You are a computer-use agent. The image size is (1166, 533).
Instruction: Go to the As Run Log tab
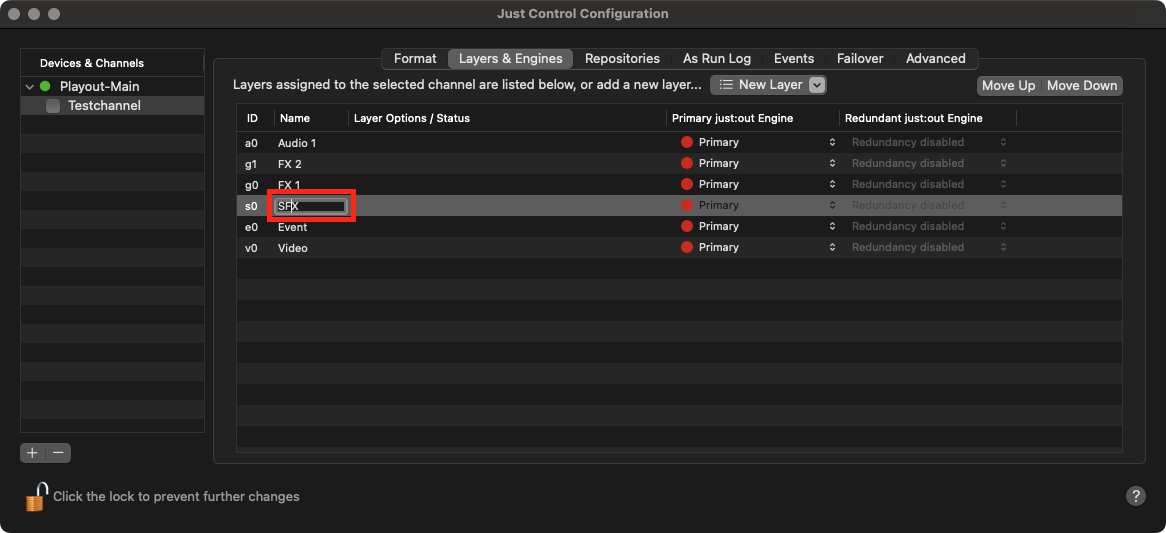tap(717, 59)
